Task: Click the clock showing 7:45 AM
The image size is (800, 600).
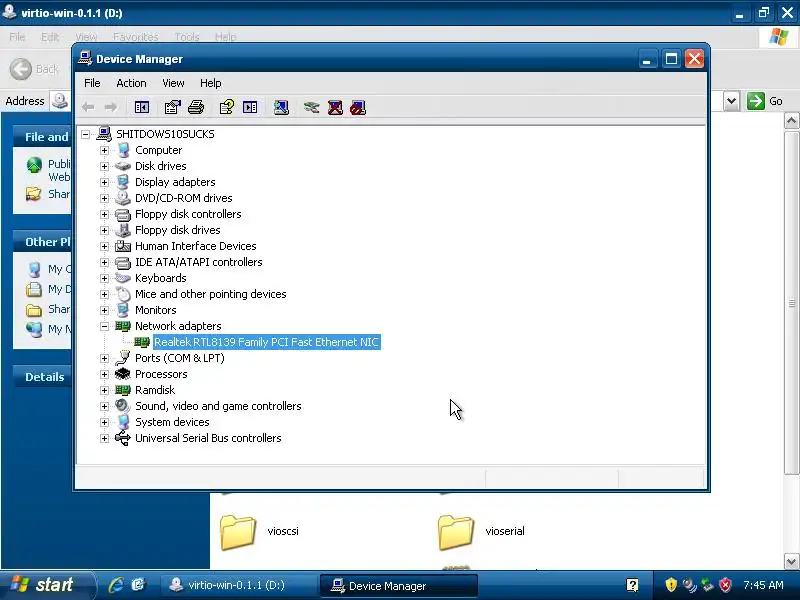Action: point(763,585)
